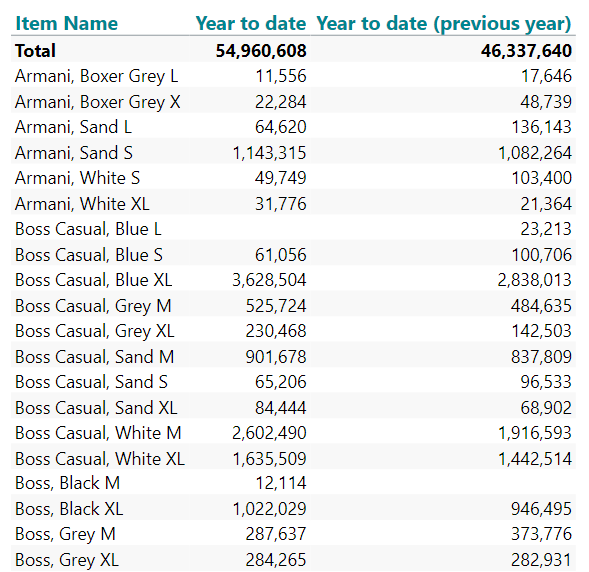Screen dimensions: 589x572
Task: Click previous year value 484,635
Action: [x=541, y=306]
